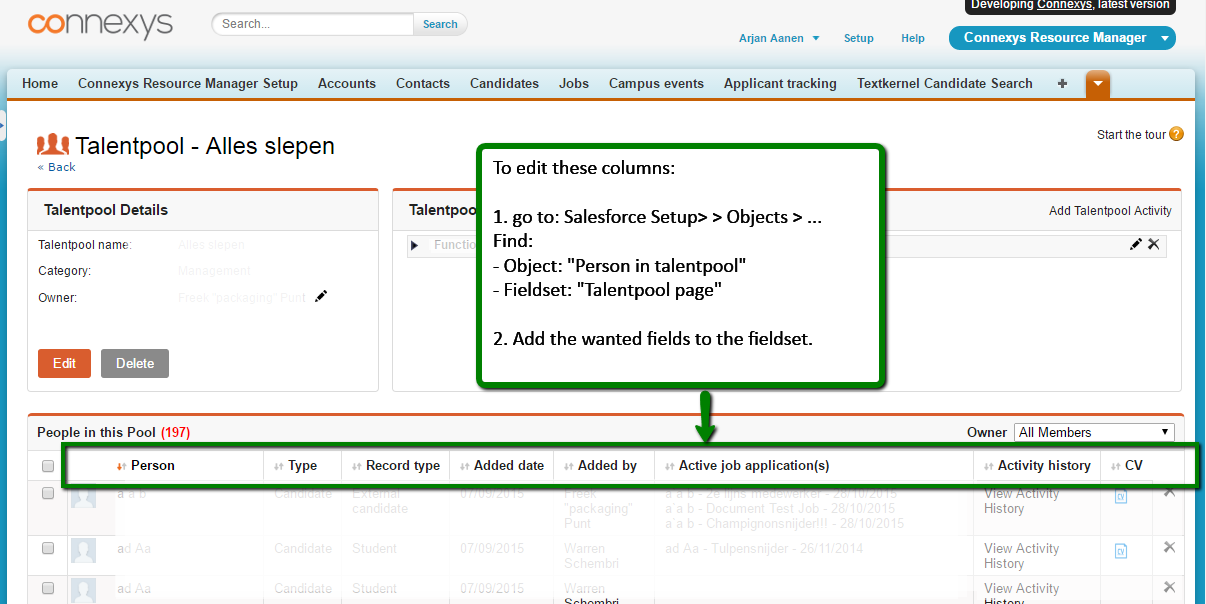This screenshot has height=604, width=1206.
Task: Toggle the select-all checkbox in table header
Action: [x=48, y=466]
